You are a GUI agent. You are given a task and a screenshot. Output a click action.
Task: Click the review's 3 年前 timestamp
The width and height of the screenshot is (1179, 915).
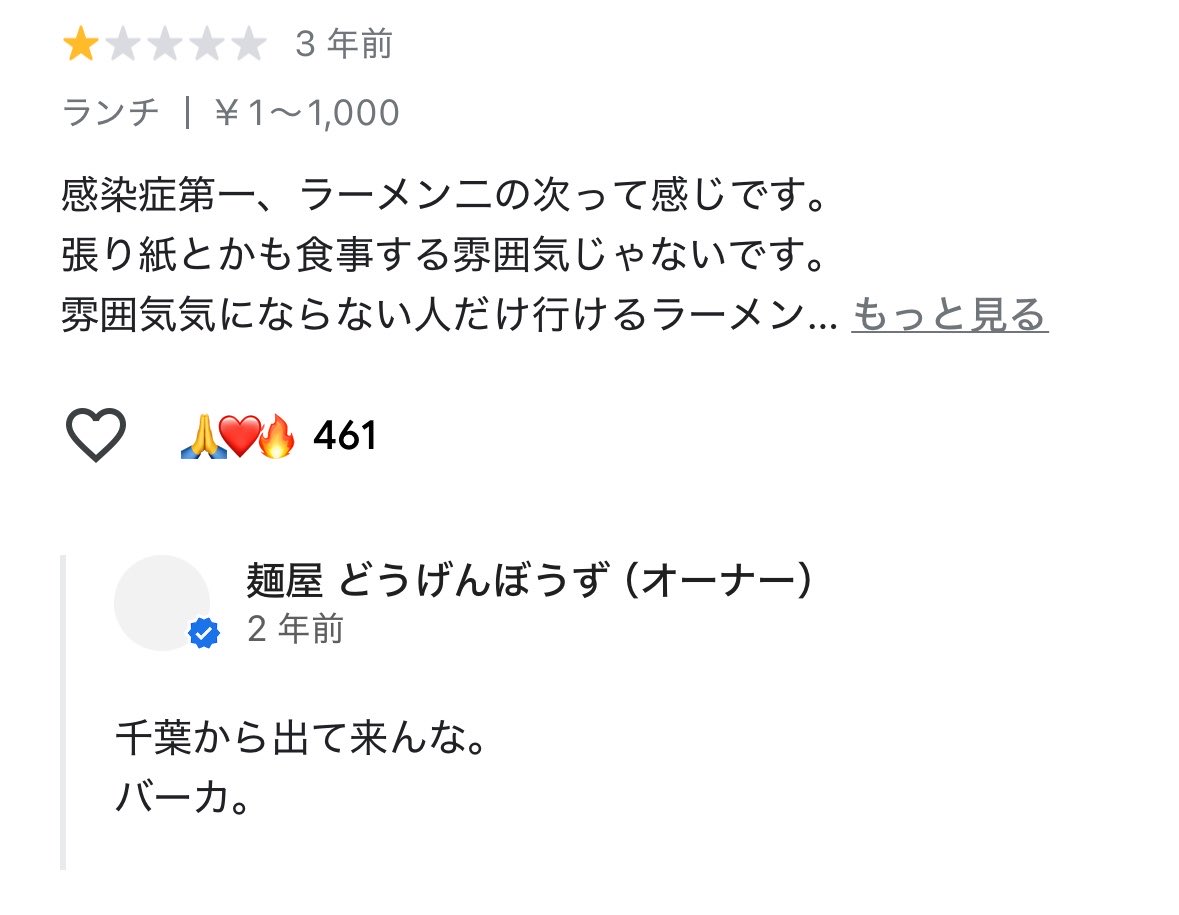click(x=344, y=44)
